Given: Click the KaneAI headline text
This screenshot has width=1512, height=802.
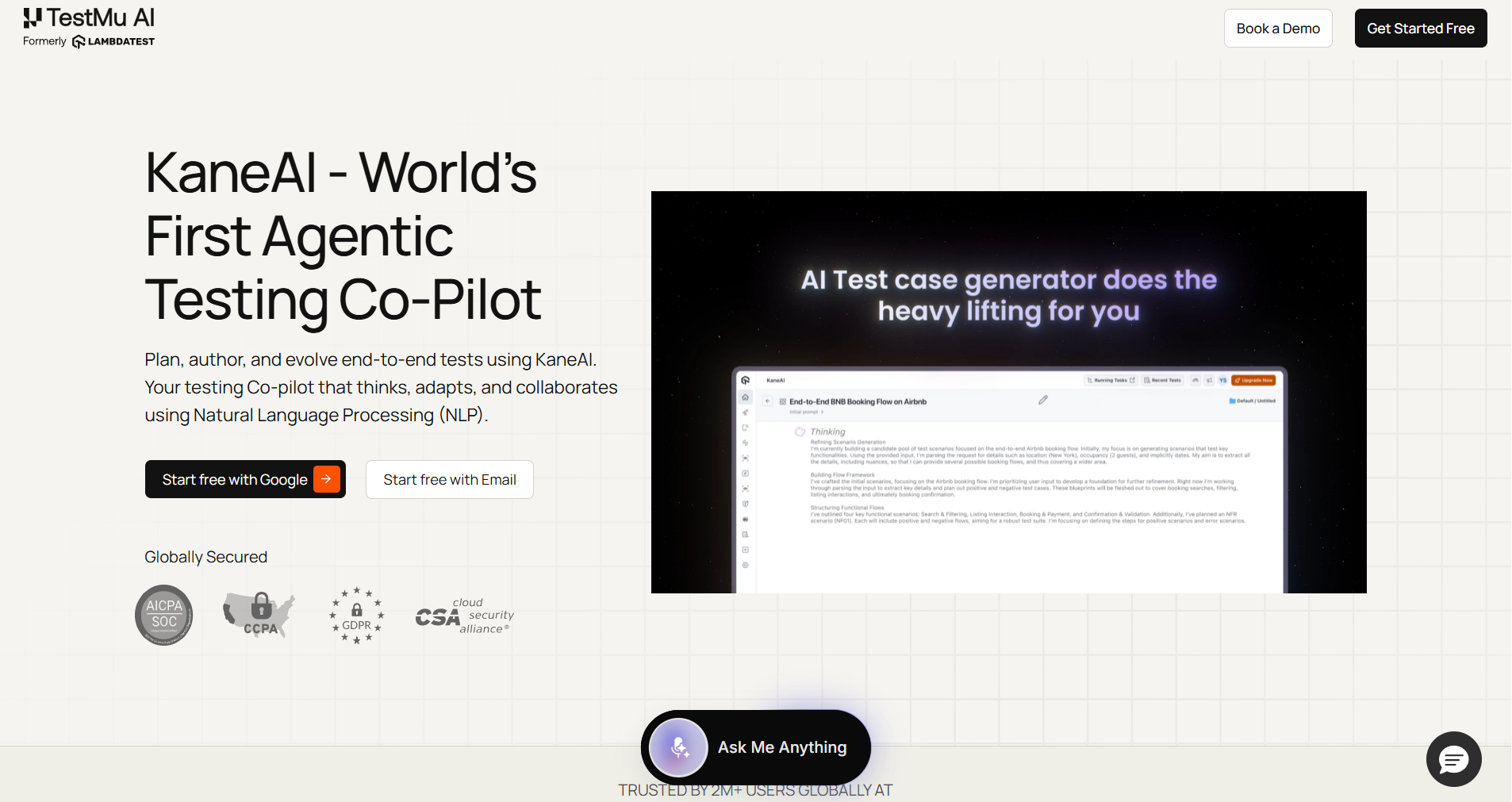Looking at the screenshot, I should click(x=343, y=236).
